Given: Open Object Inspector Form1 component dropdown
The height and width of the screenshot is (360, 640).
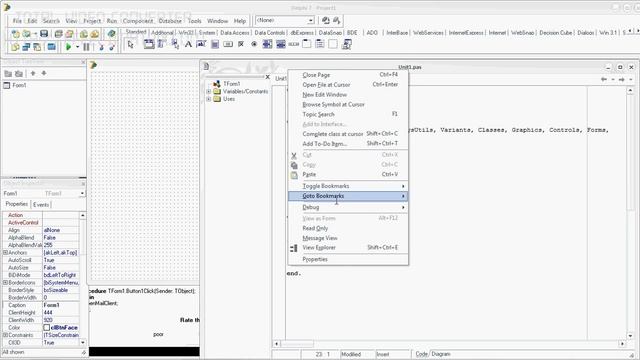Looking at the screenshot, I should (82, 193).
